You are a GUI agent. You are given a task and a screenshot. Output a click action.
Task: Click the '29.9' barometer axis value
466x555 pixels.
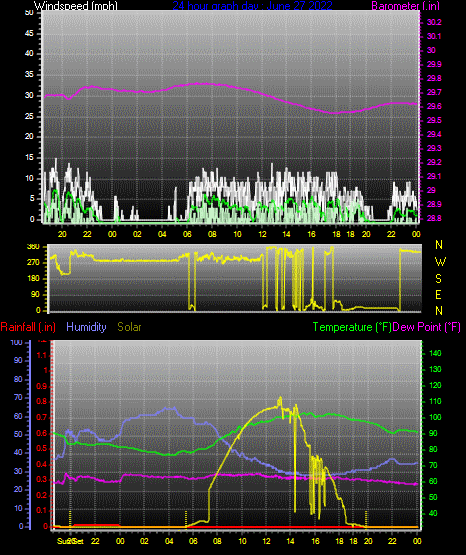pos(434,64)
